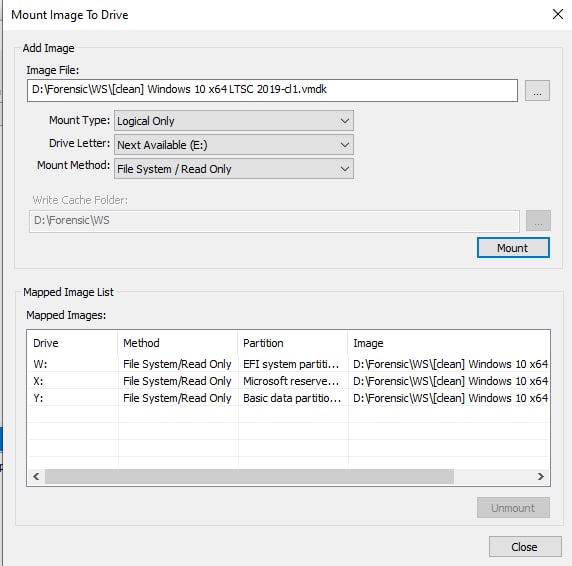Screen dimensions: 572x566
Task: Click image path cell in X: row
Action: coord(449,381)
